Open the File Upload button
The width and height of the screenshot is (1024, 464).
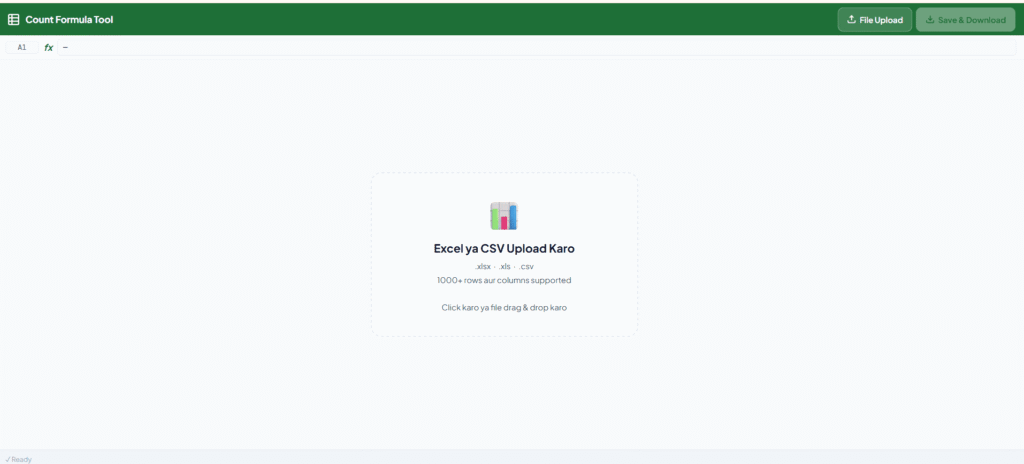click(874, 20)
